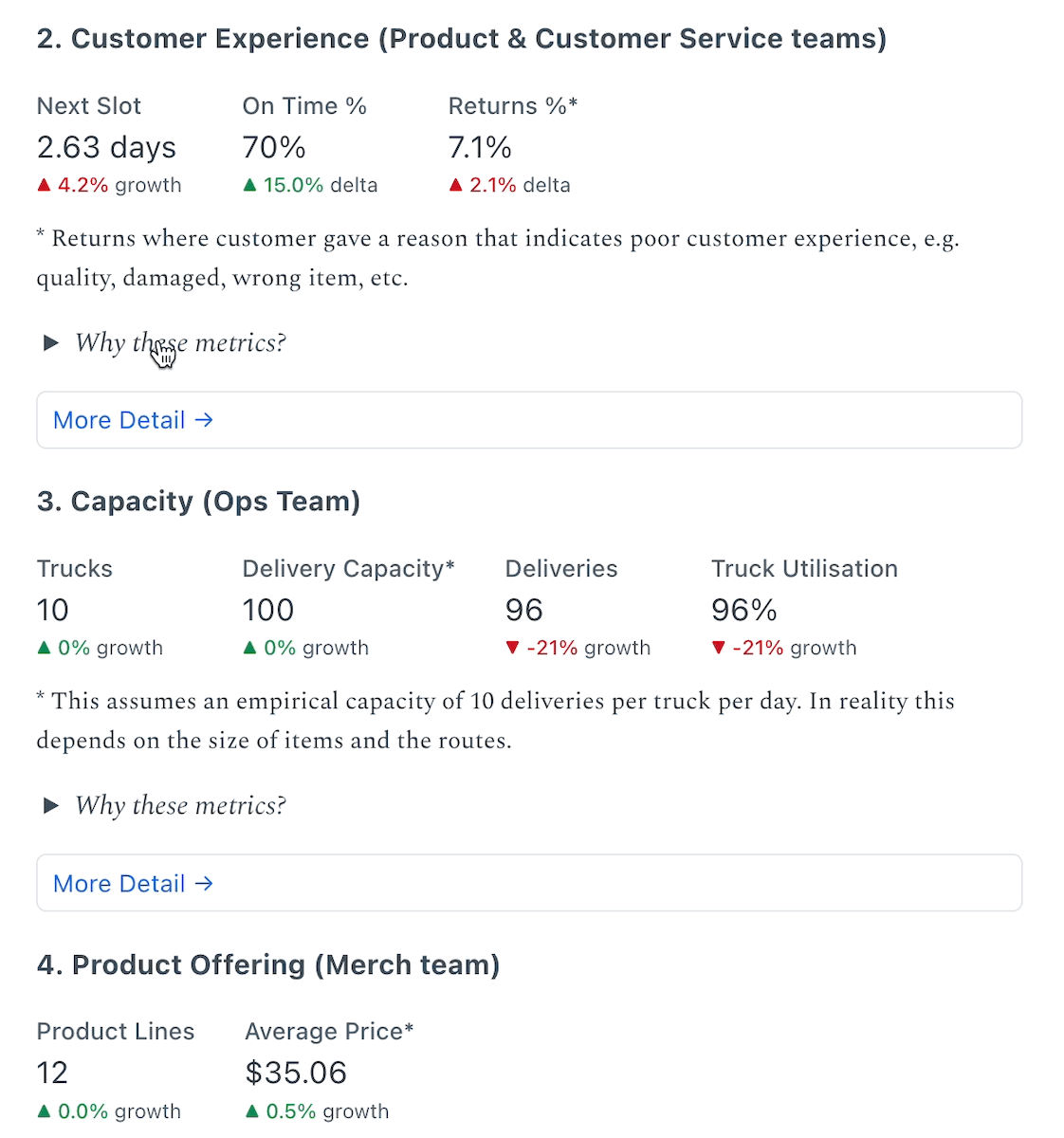The width and height of the screenshot is (1064, 1138).
Task: Click red up triangle under Next Slot
Action: pyautogui.click(x=44, y=185)
